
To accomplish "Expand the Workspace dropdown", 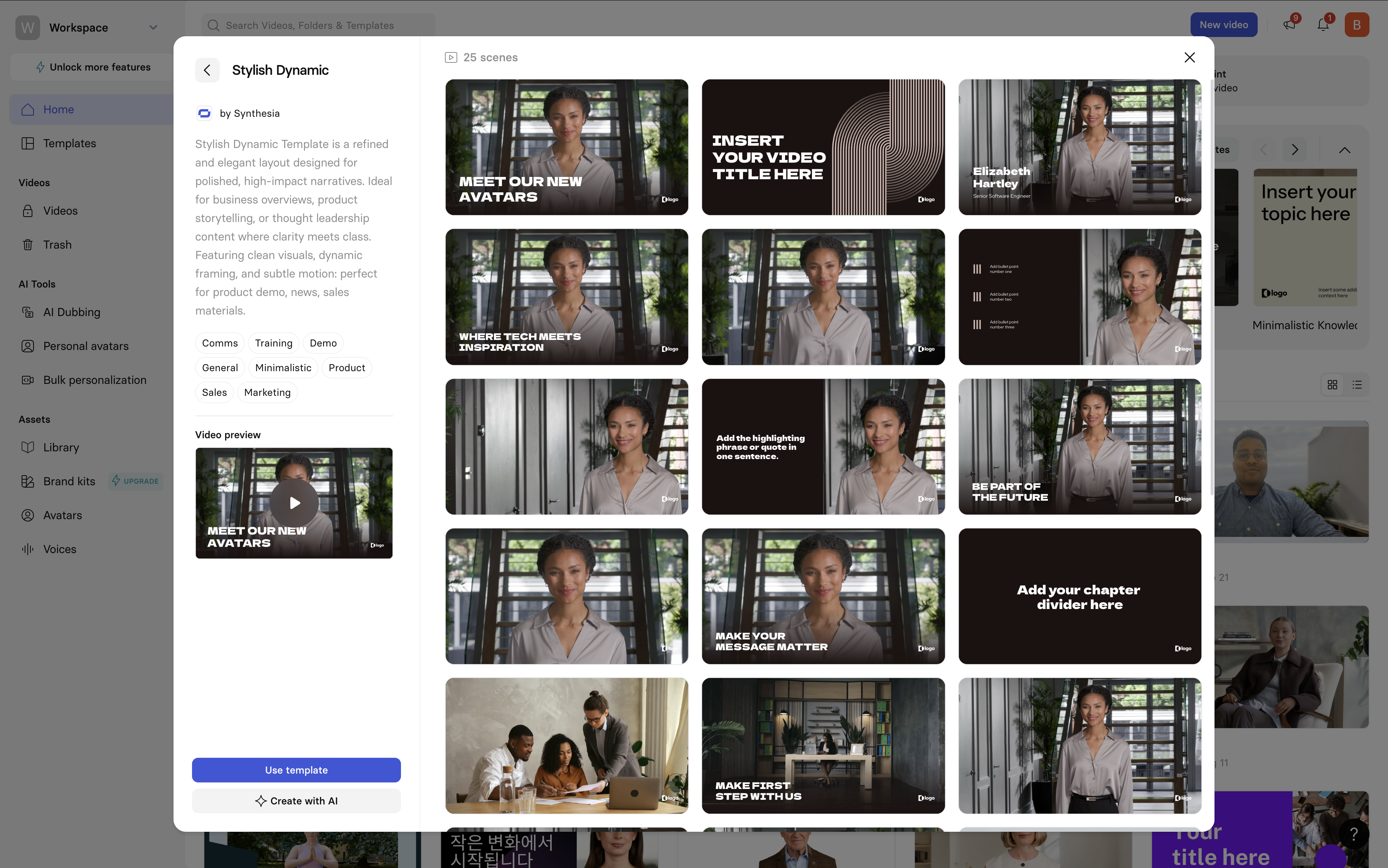I will (153, 27).
